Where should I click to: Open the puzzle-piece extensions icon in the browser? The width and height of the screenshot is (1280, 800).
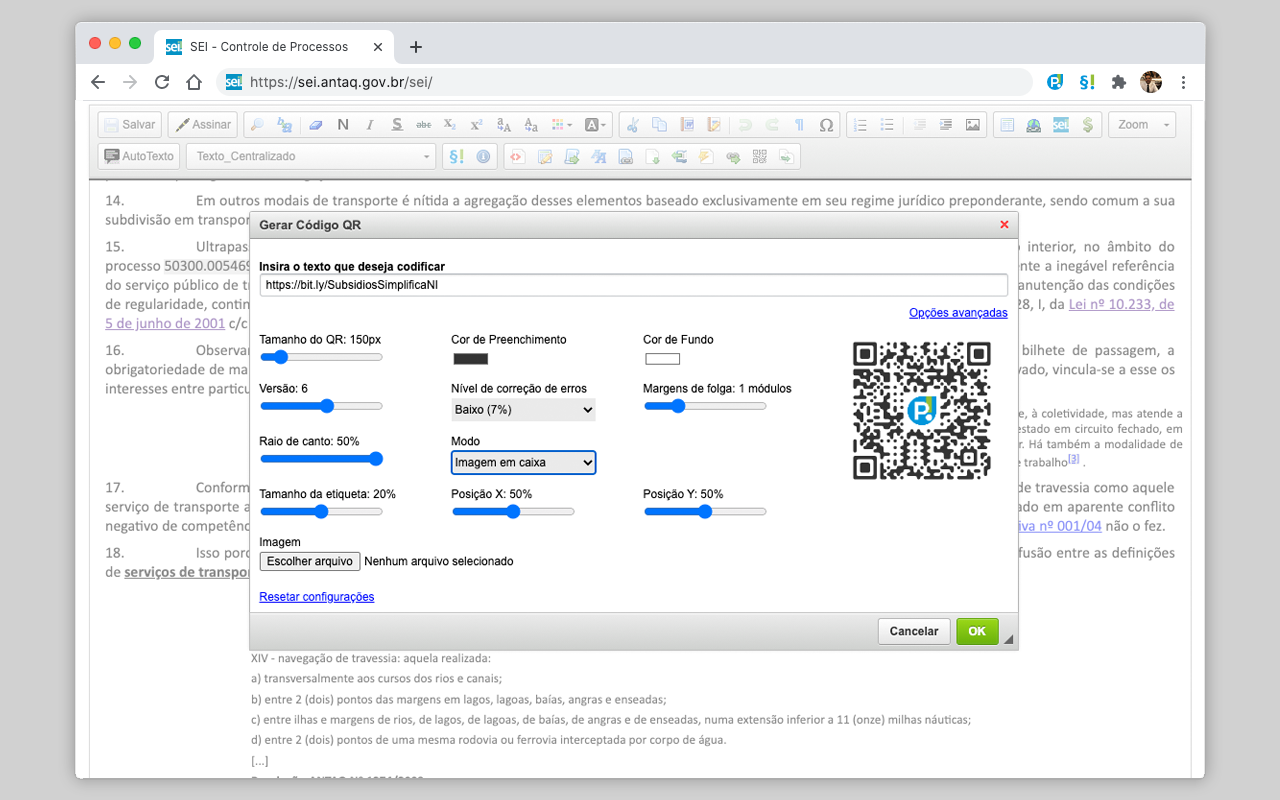pyautogui.click(x=1119, y=82)
